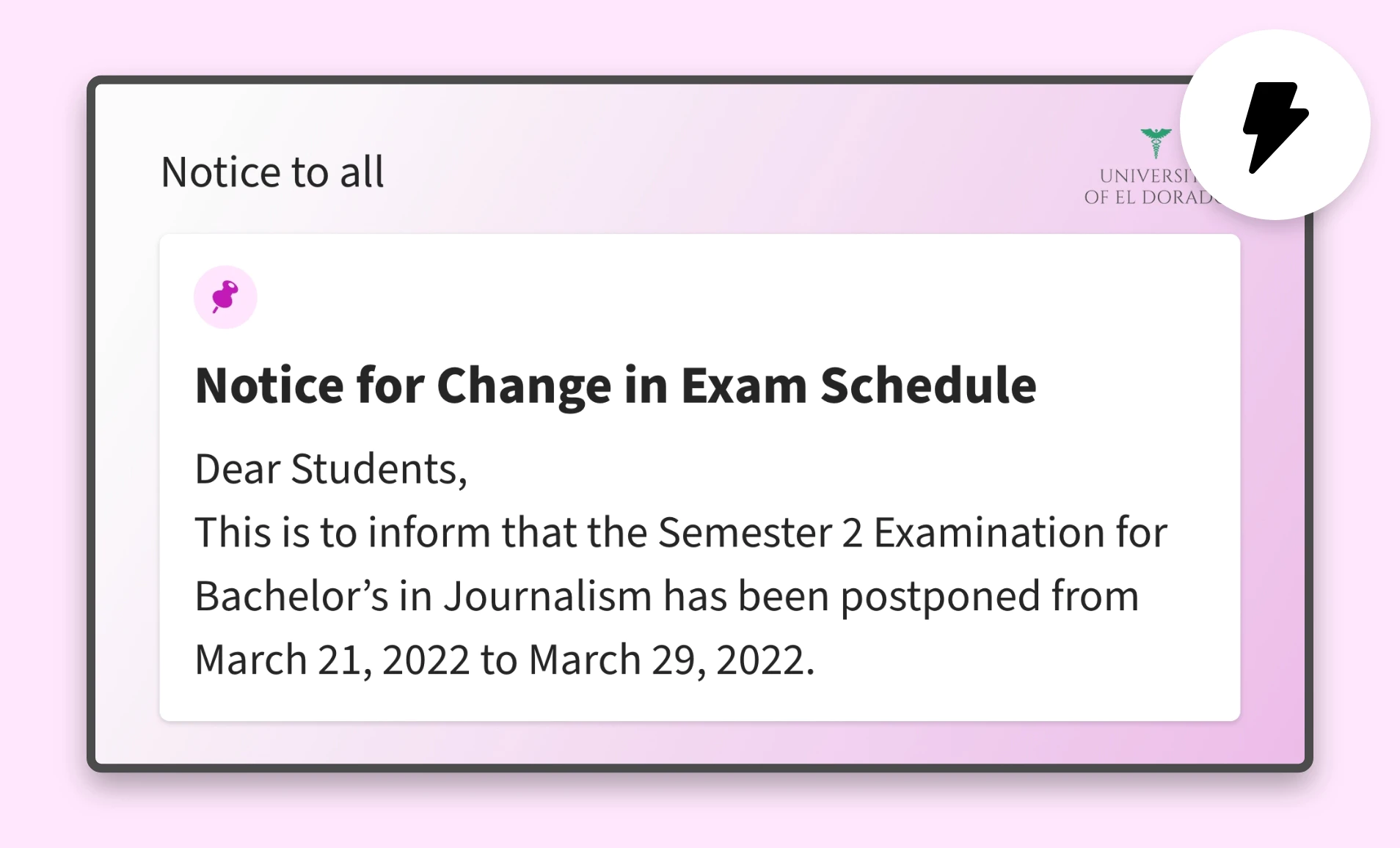The height and width of the screenshot is (848, 1400).
Task: Select the words 'Exam Schedule' in the title
Action: point(858,385)
